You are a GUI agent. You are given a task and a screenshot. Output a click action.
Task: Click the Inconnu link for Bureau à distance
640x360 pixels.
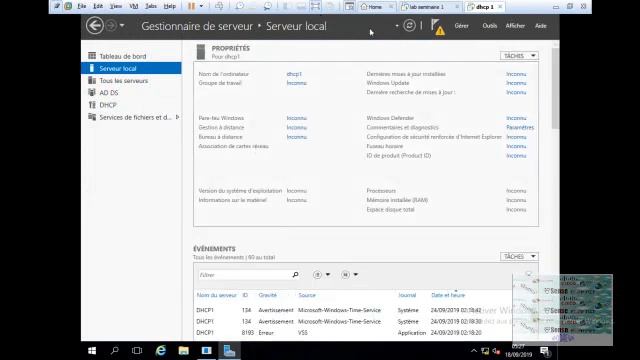(296, 137)
